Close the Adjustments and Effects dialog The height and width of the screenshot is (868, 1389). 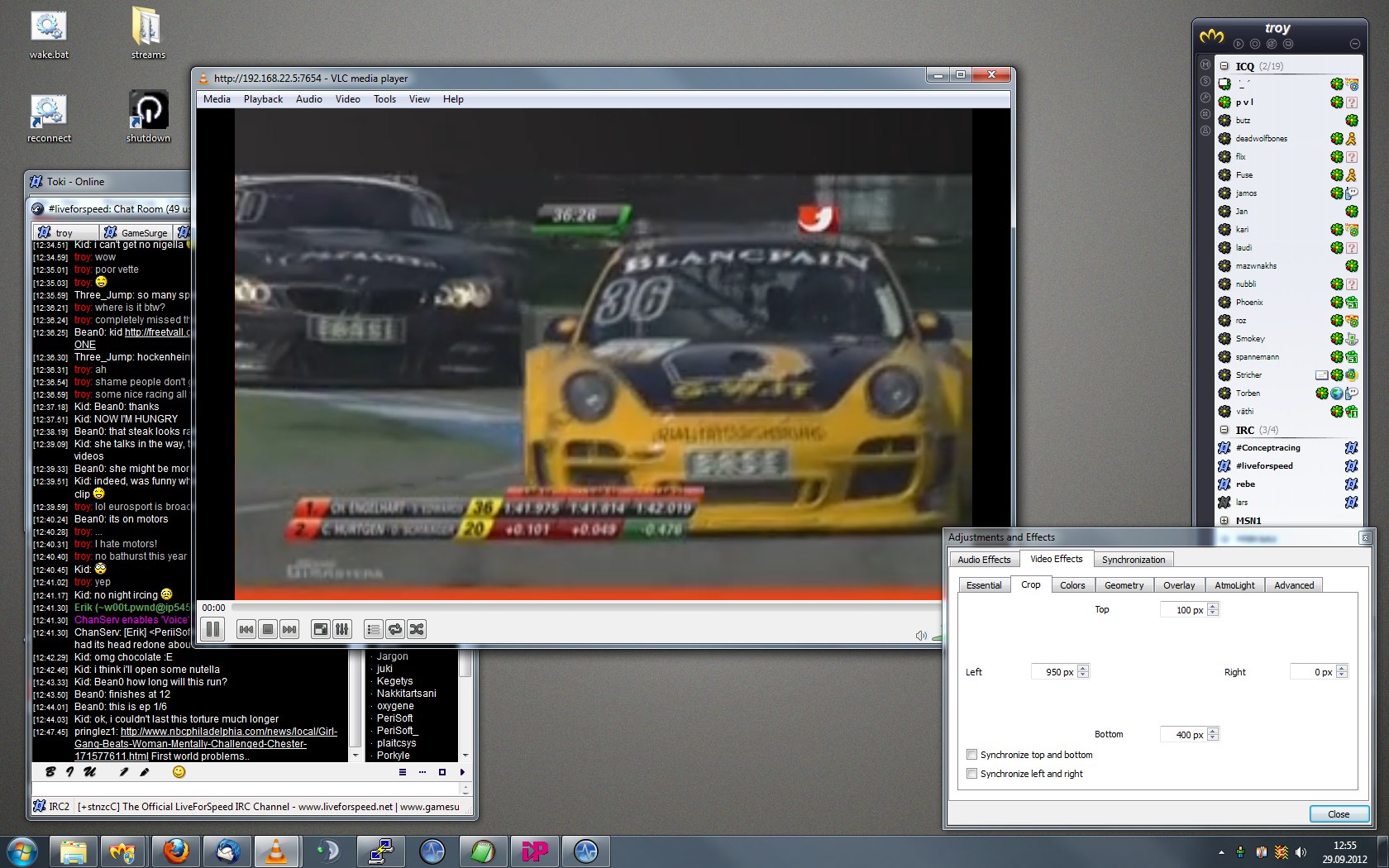[1338, 814]
